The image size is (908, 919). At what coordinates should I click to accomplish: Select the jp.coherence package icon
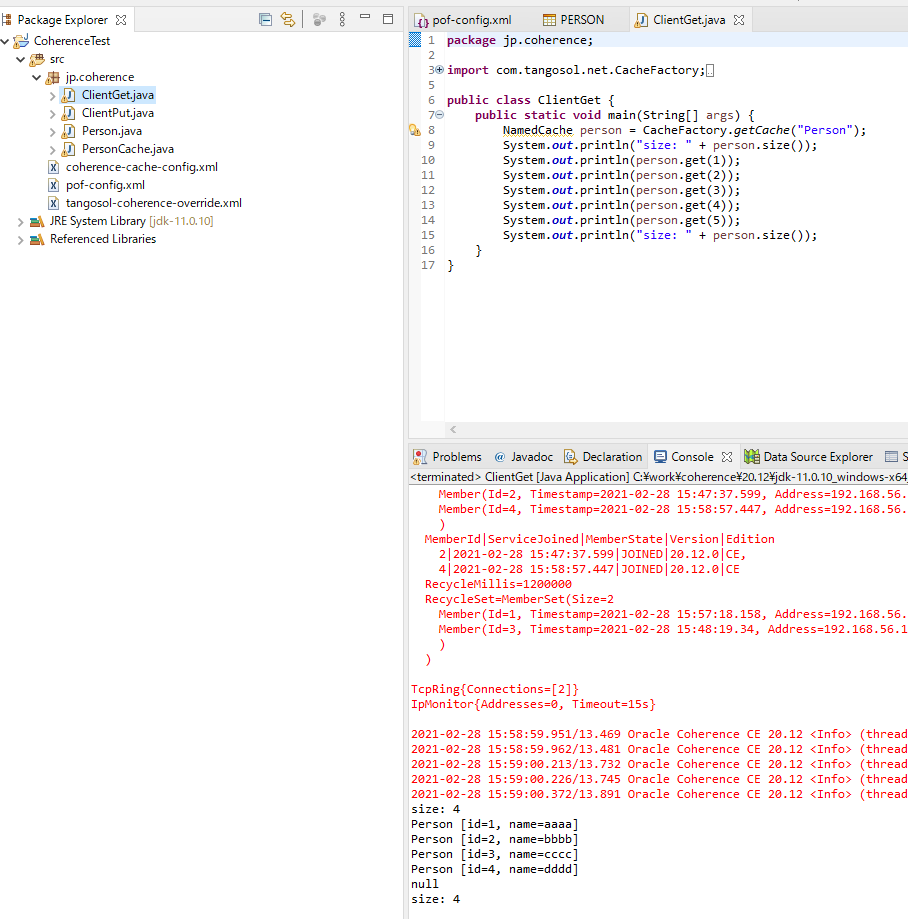pos(53,77)
